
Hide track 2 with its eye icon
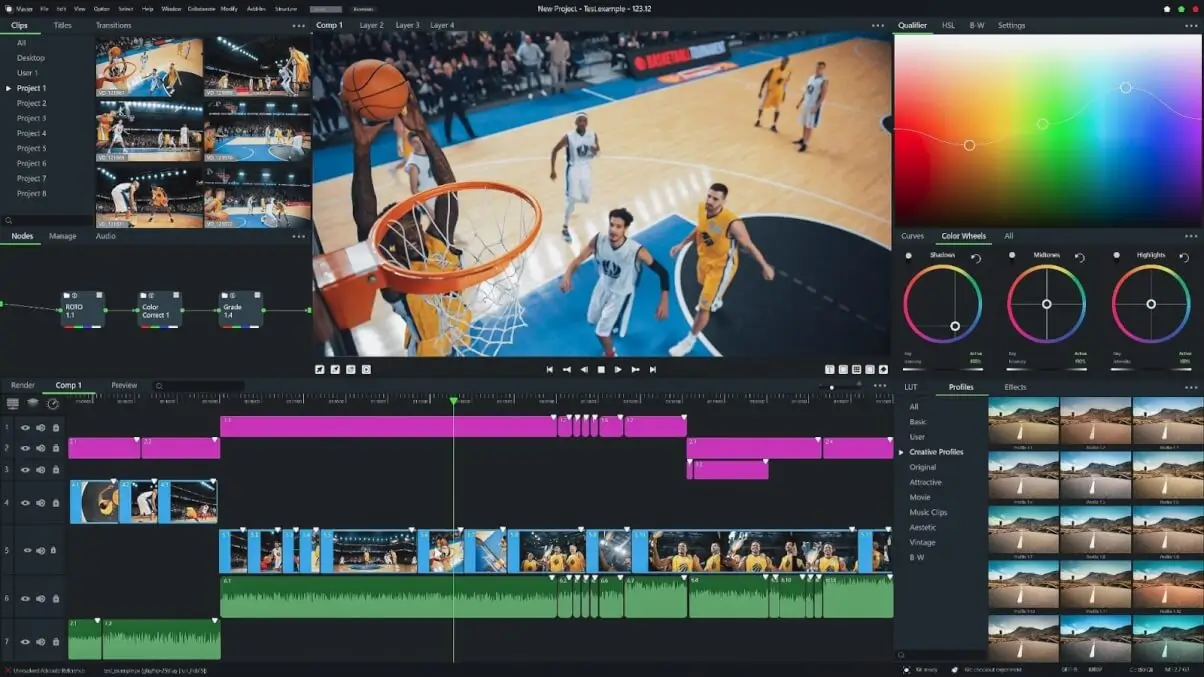click(25, 446)
